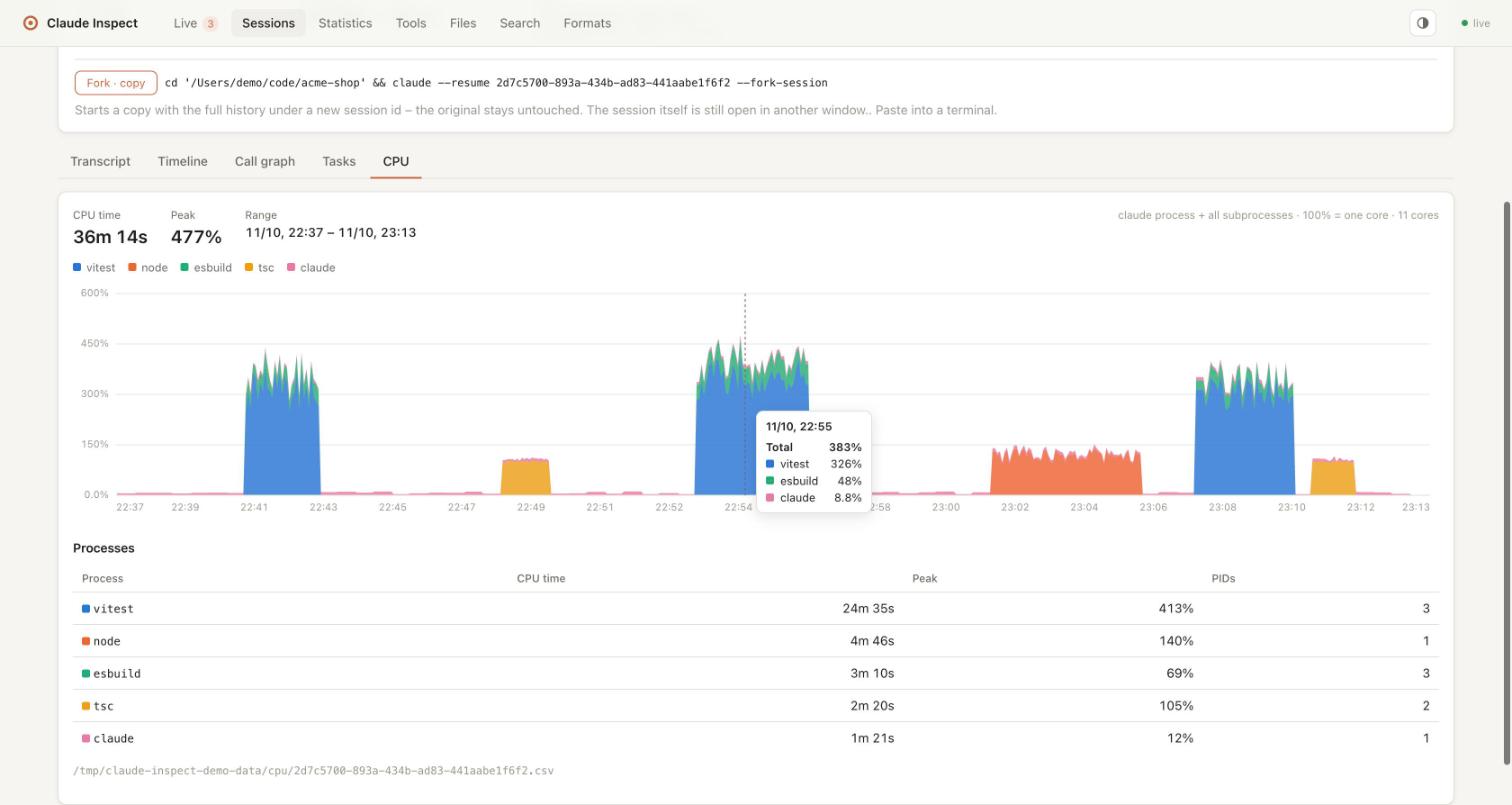Viewport: 1512px width, 805px height.
Task: Click the 477% Peak value
Action: pos(196,237)
